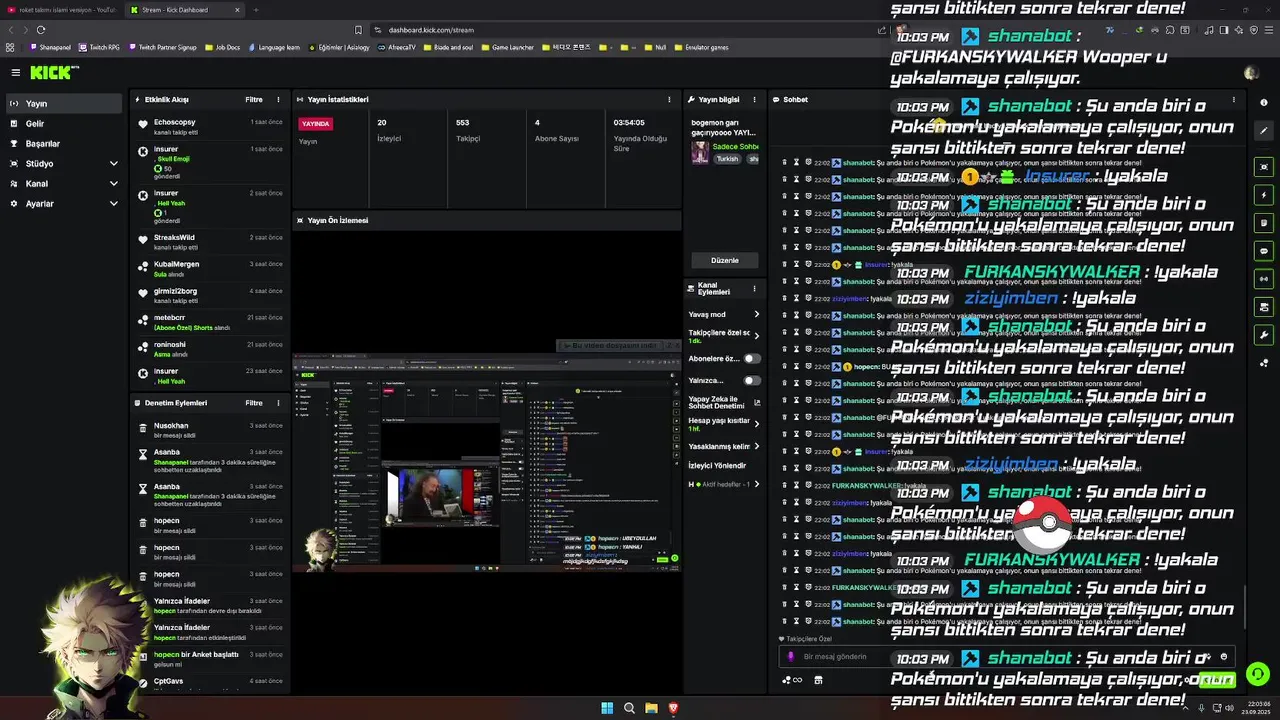Screen dimensions: 1280x720
Task: Expand the Aktif hedefler row arrow
Action: point(756,484)
